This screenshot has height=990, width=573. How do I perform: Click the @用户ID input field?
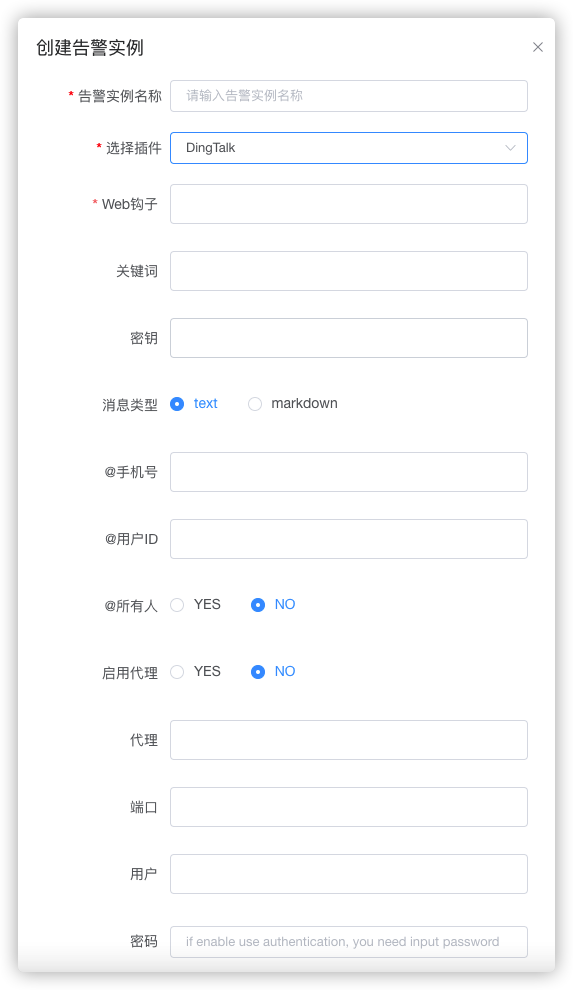[348, 539]
